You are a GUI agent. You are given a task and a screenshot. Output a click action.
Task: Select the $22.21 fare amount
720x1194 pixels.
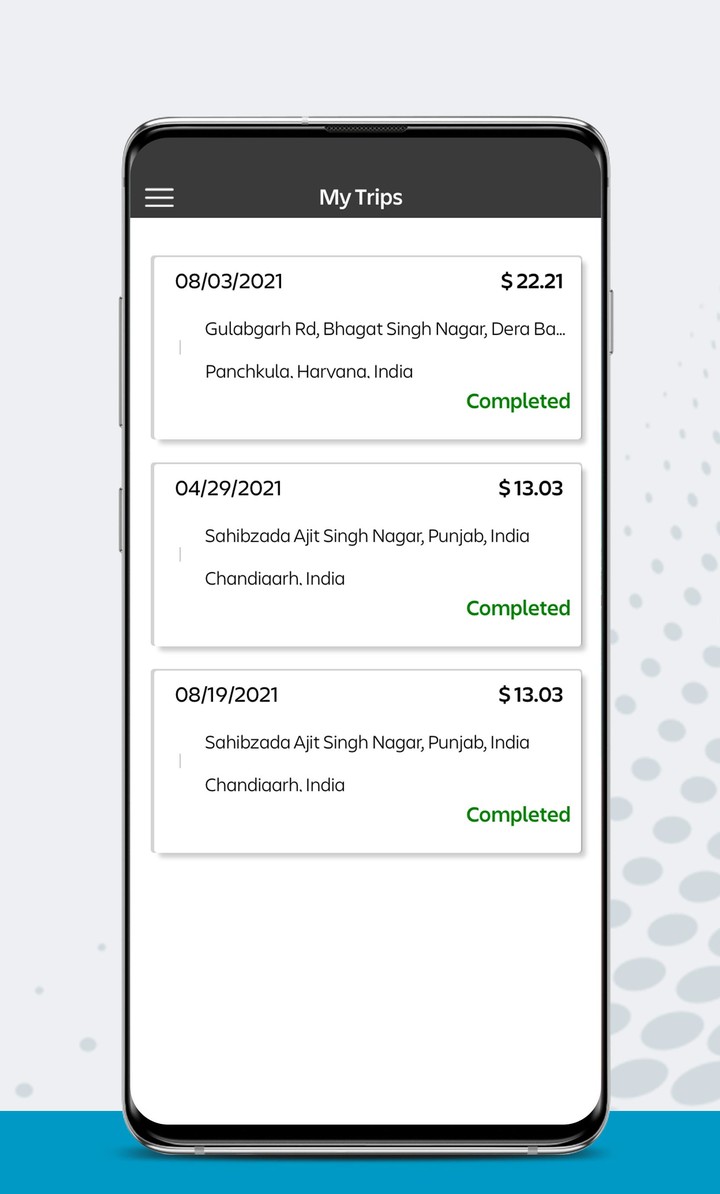pos(532,282)
